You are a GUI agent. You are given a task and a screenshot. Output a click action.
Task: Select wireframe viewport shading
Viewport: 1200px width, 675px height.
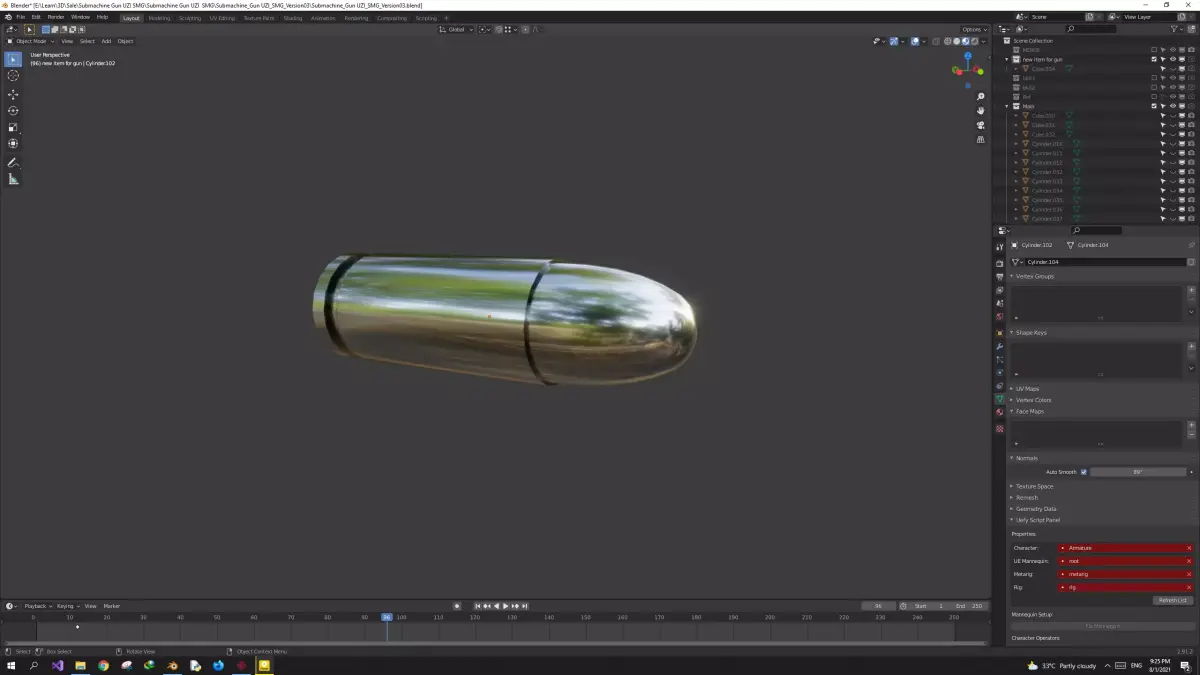pos(948,42)
